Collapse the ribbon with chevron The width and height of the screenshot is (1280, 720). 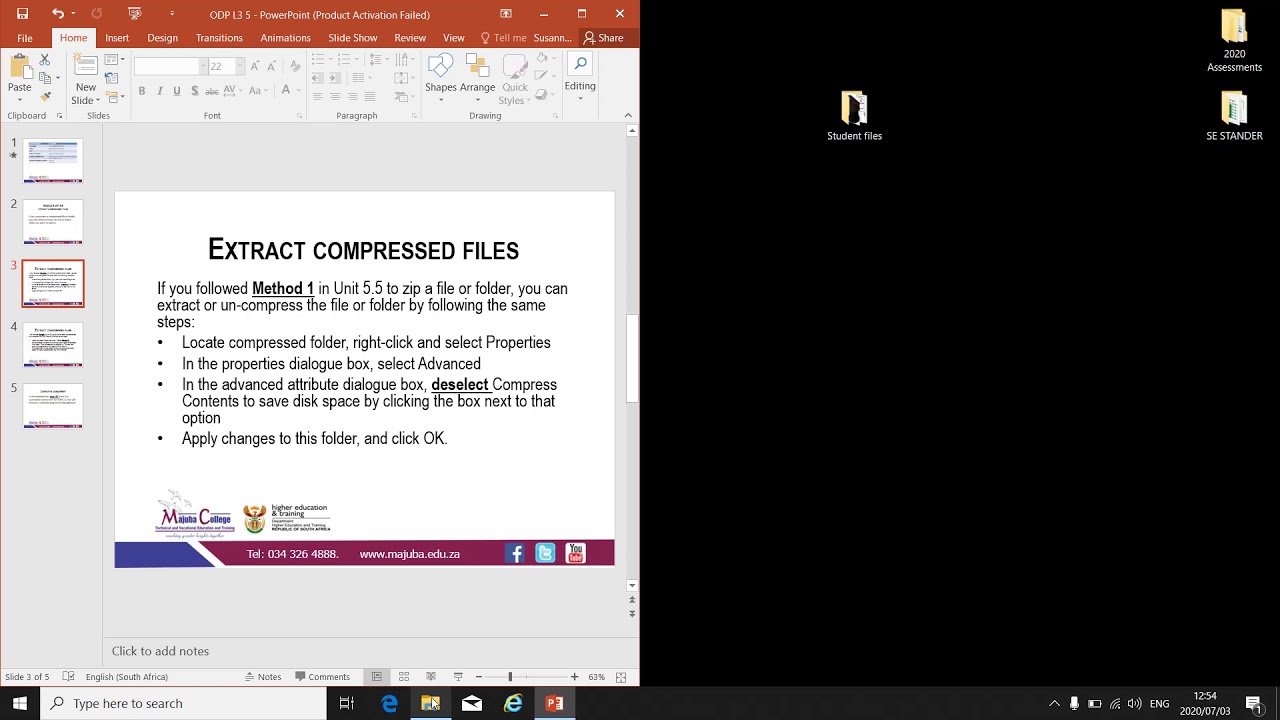point(628,115)
